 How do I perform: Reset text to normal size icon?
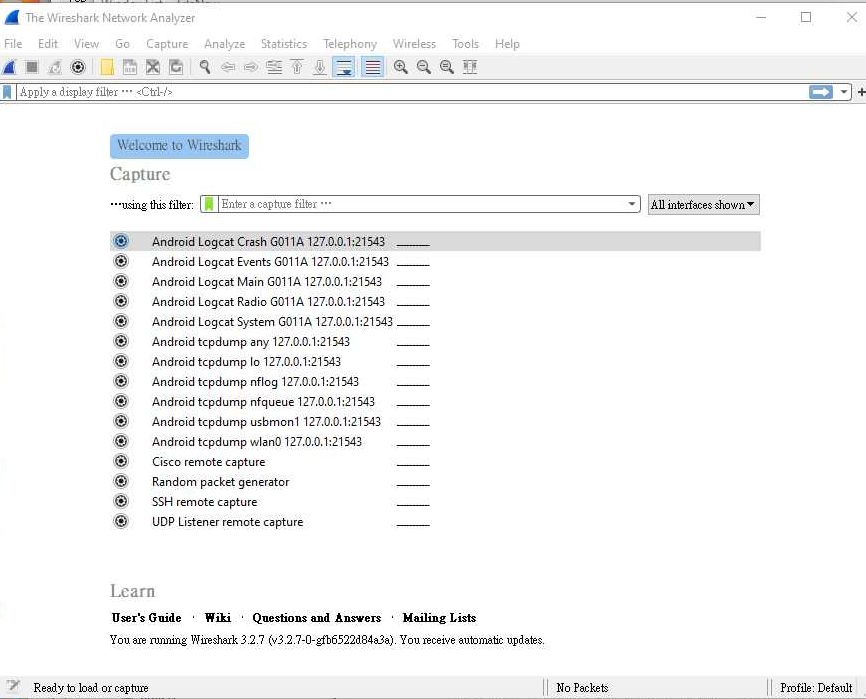click(x=447, y=67)
